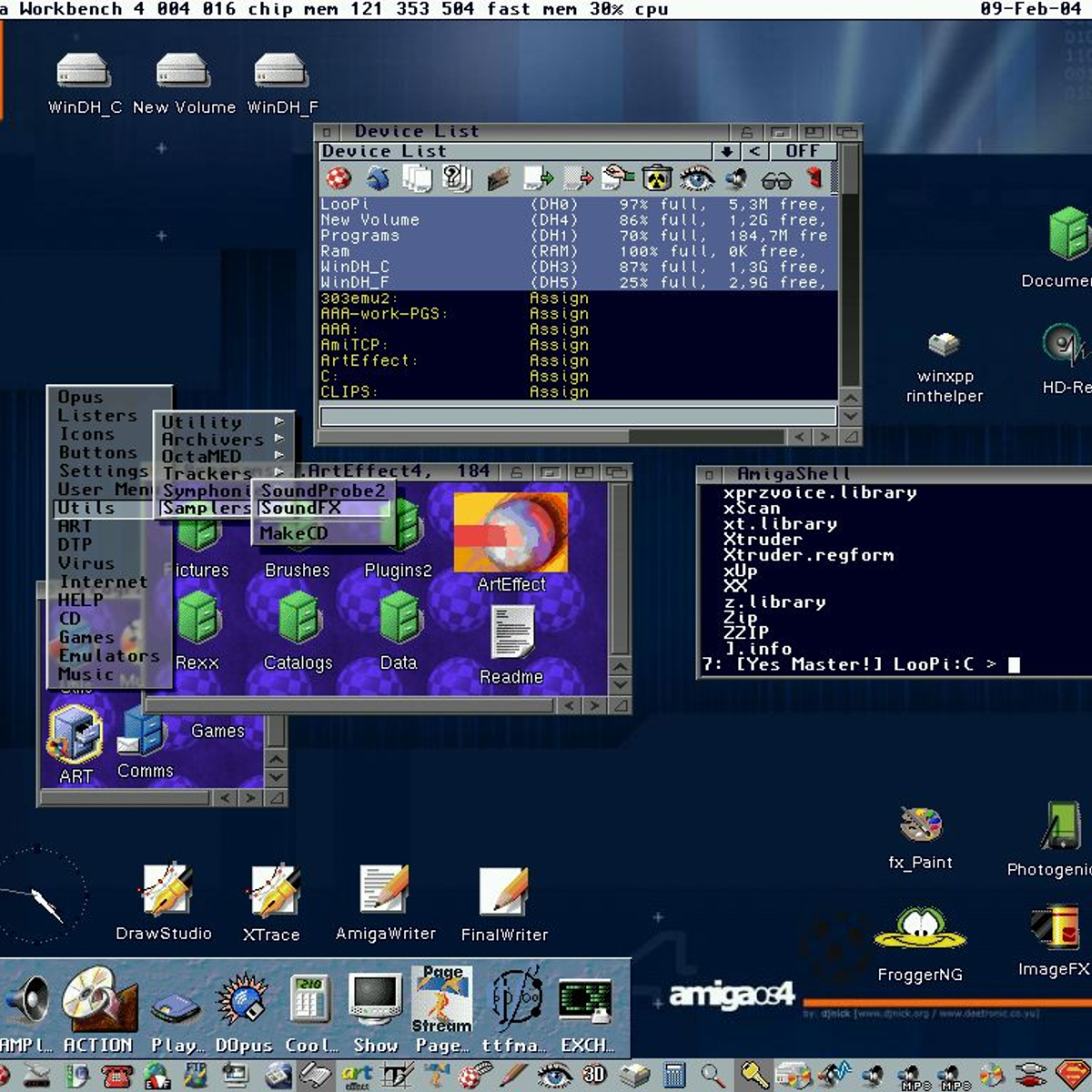The height and width of the screenshot is (1092, 1092).
Task: Select SoundFX in the Samplers submenu
Action: (323, 508)
